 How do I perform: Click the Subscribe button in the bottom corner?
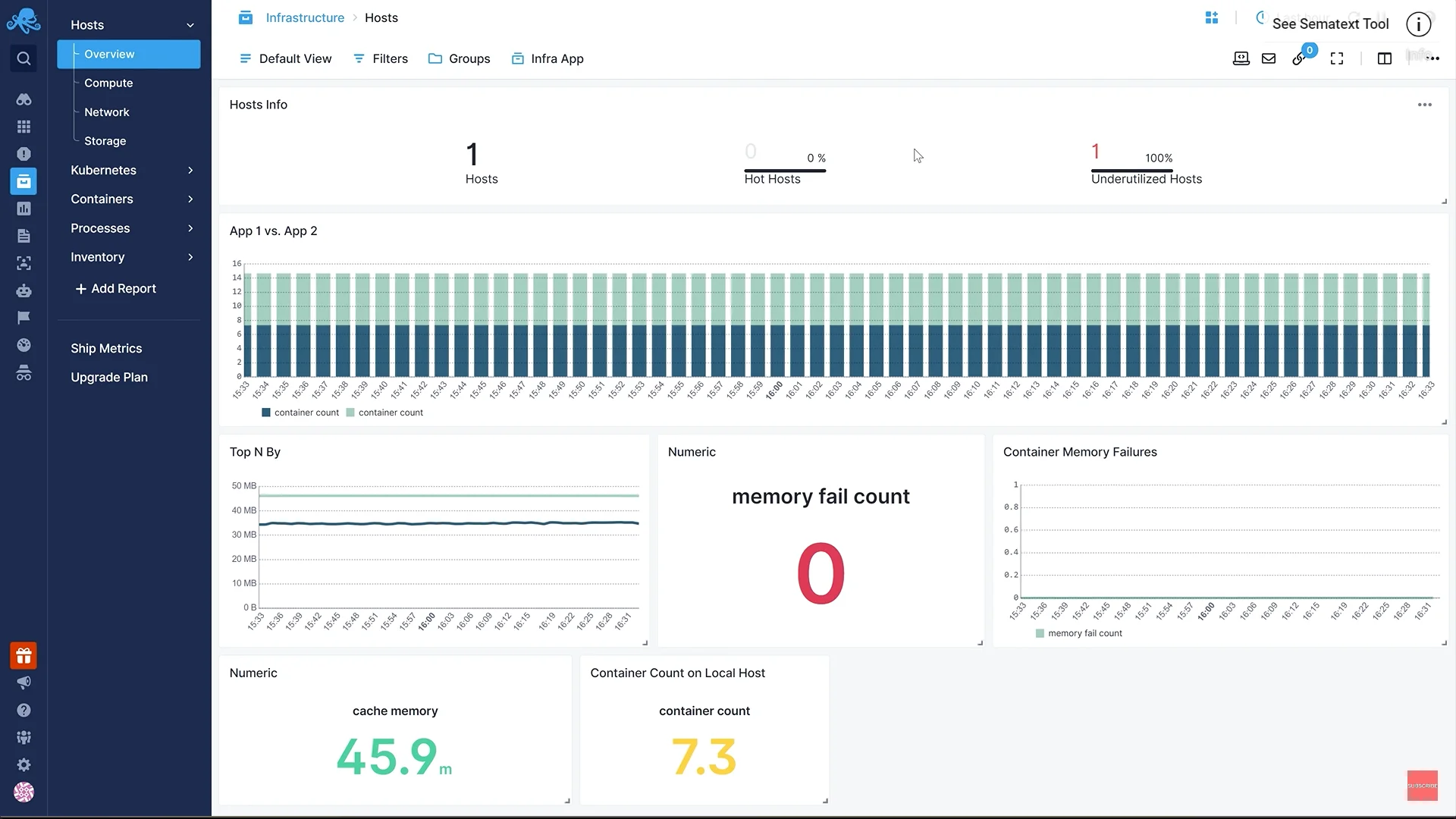(1423, 786)
